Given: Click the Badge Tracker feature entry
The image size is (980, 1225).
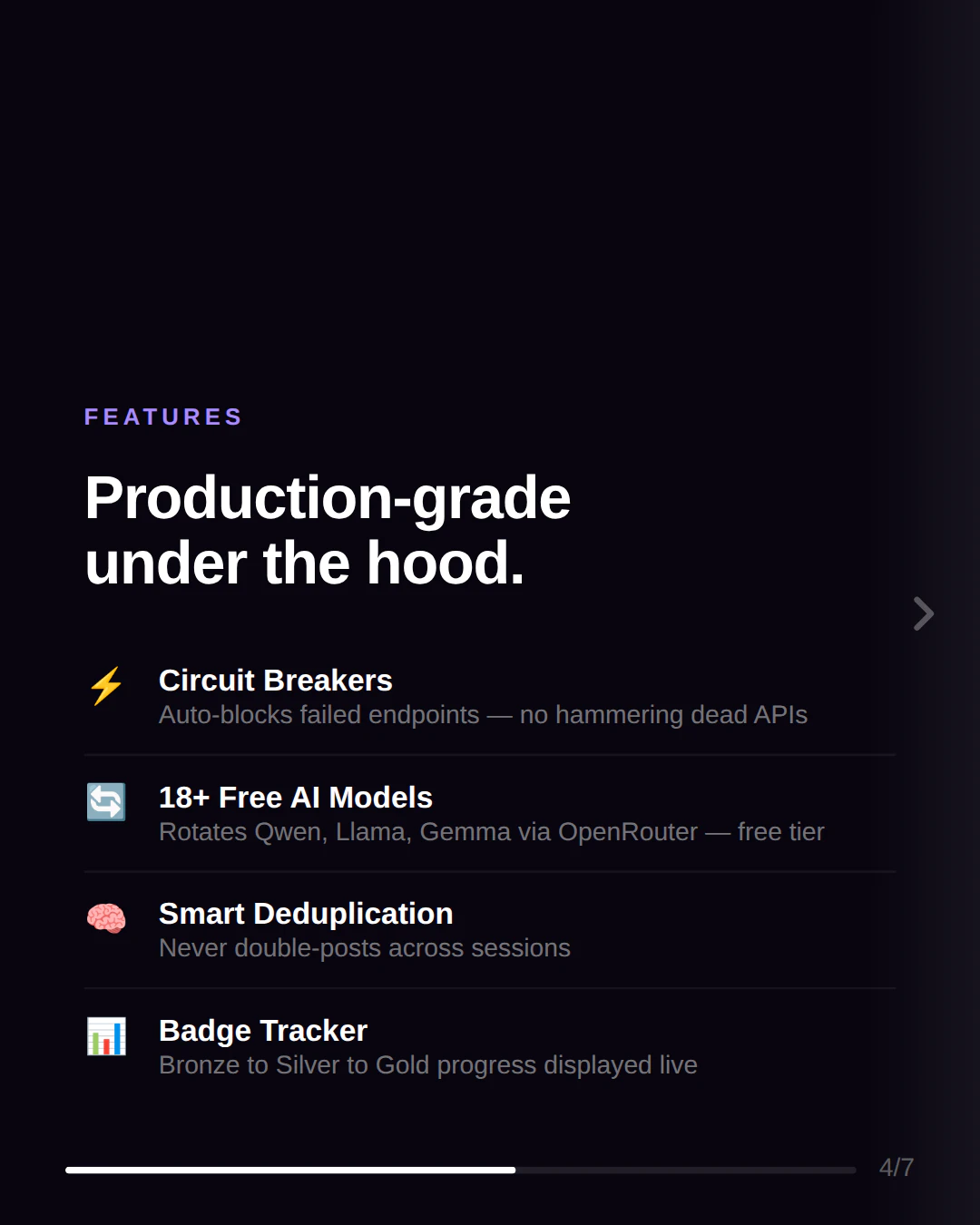Looking at the screenshot, I should tap(262, 1031).
